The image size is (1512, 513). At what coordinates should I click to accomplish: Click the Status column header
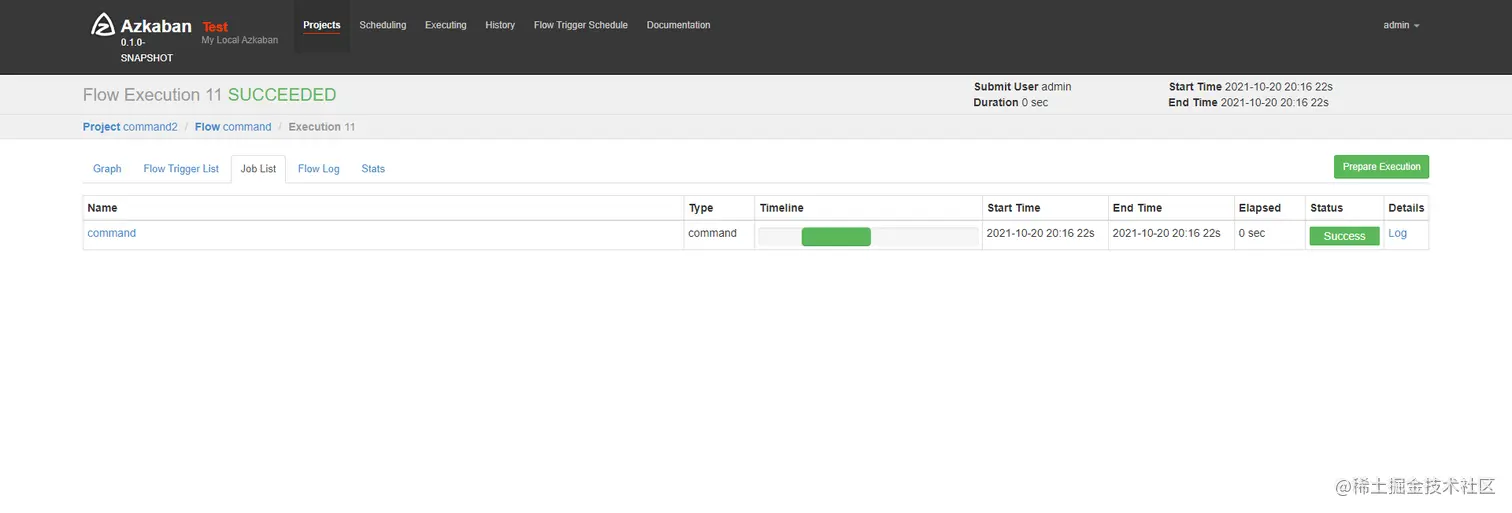coord(1344,208)
